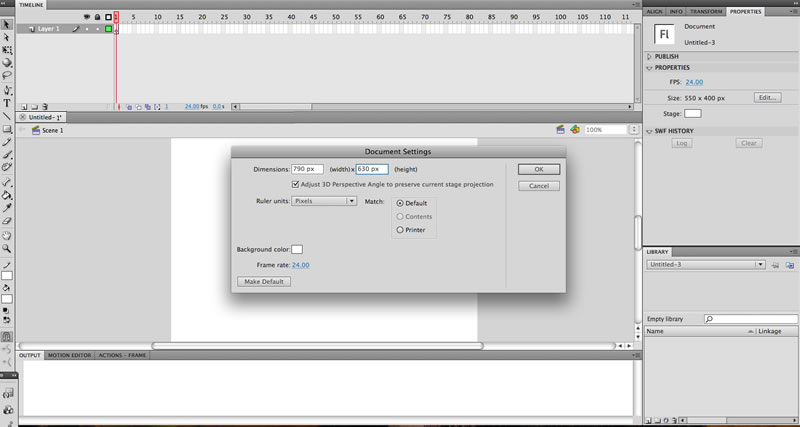
Task: Expand the PUBLISH section
Action: click(649, 57)
